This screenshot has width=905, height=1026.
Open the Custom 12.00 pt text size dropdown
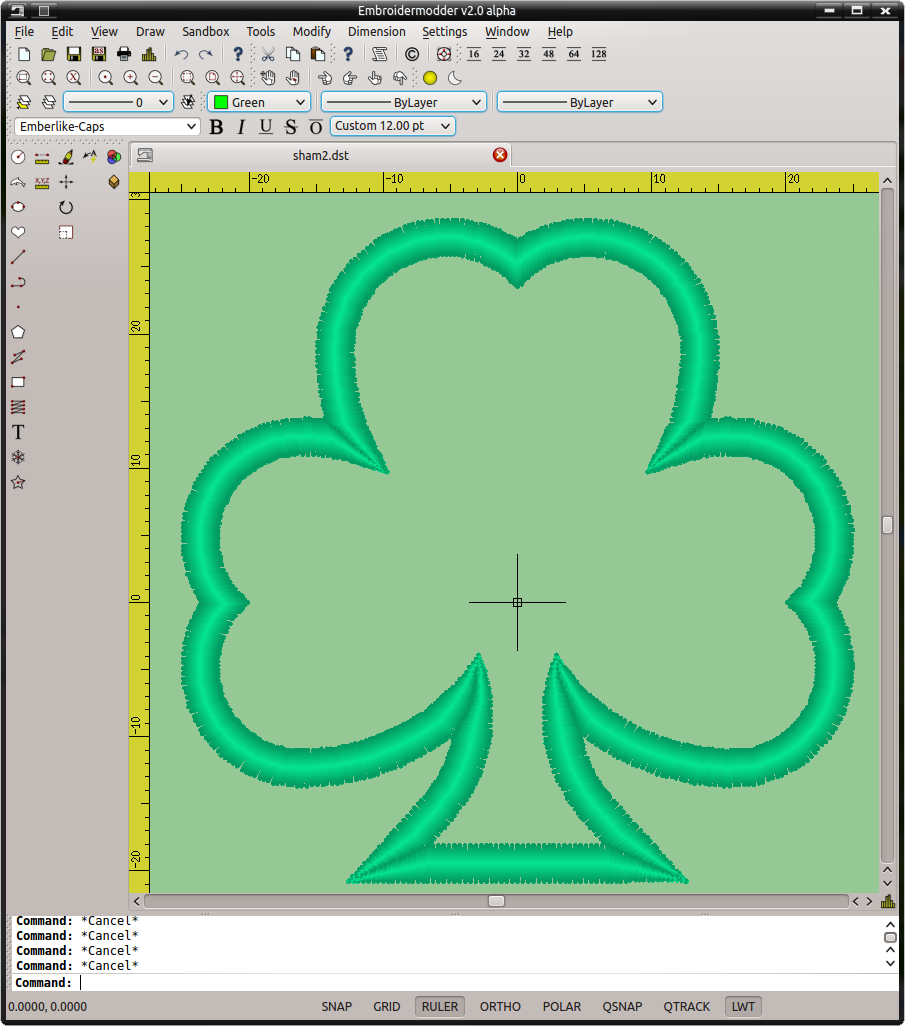[391, 126]
